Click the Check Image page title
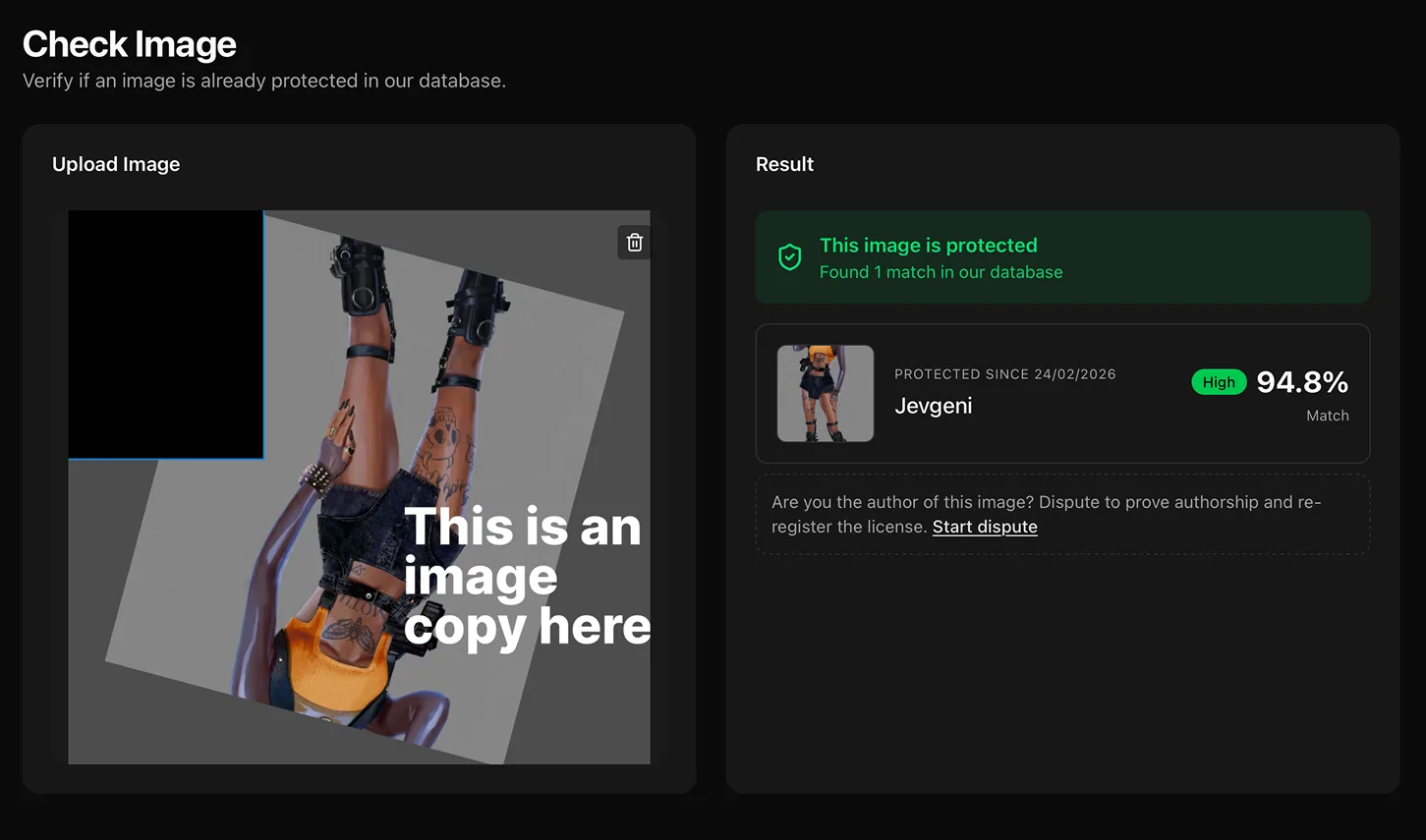This screenshot has height=840, width=1426. (x=130, y=44)
